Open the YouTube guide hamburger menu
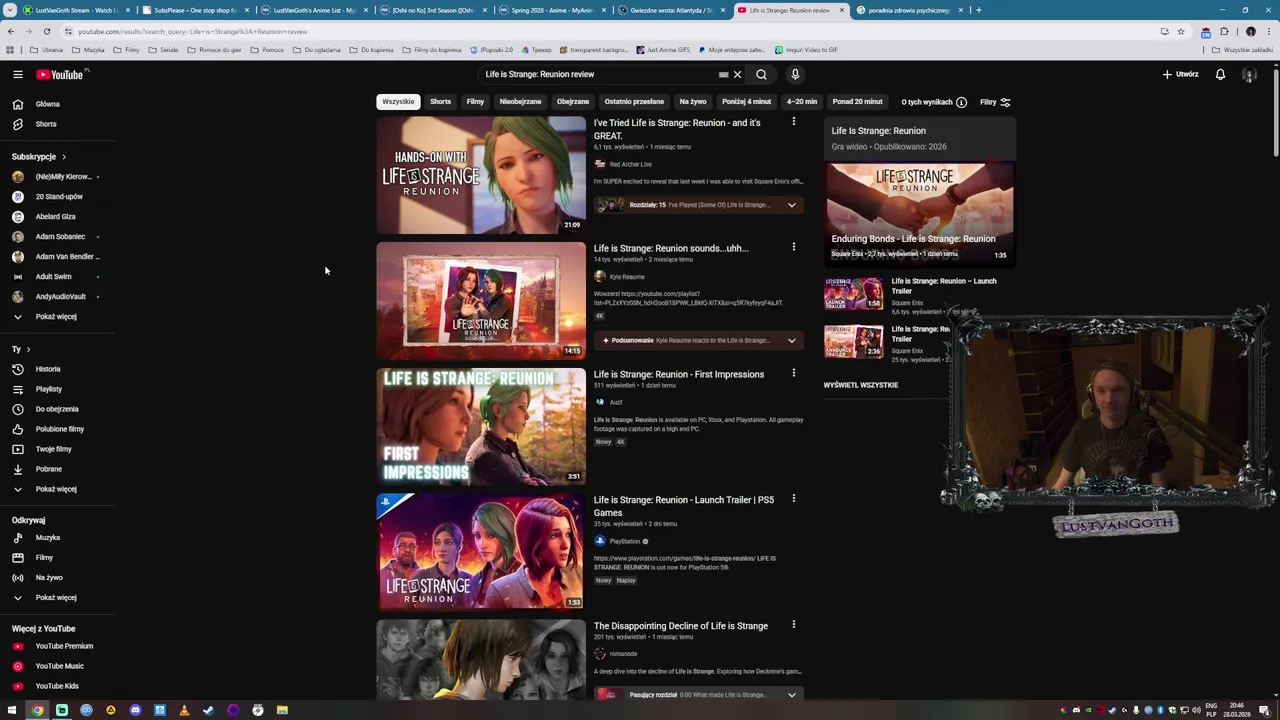The height and width of the screenshot is (720, 1280). coord(17,74)
